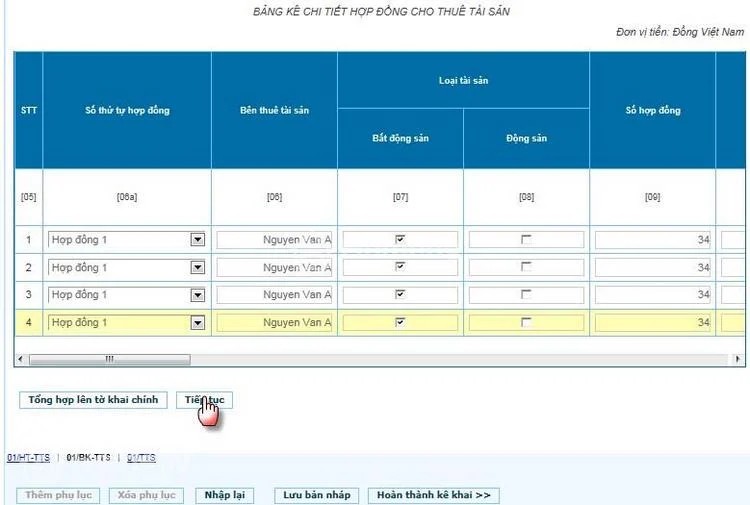
Task: Click Hoàn thành kê khai button
Action: pyautogui.click(x=433, y=495)
